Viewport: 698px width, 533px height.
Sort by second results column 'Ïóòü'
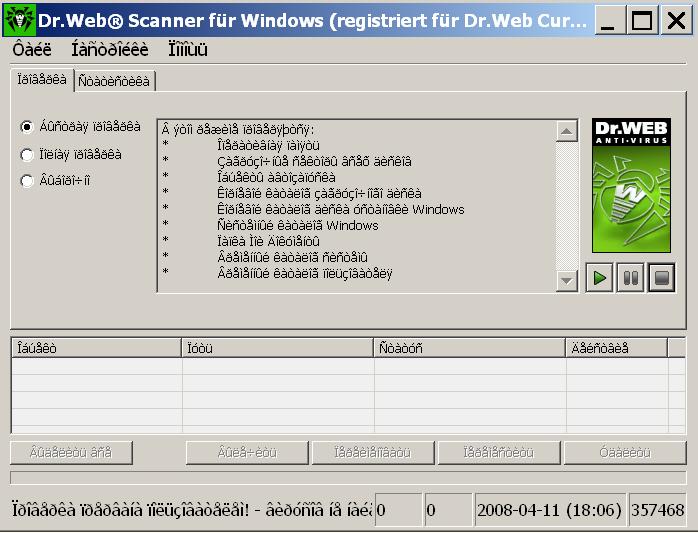(278, 348)
